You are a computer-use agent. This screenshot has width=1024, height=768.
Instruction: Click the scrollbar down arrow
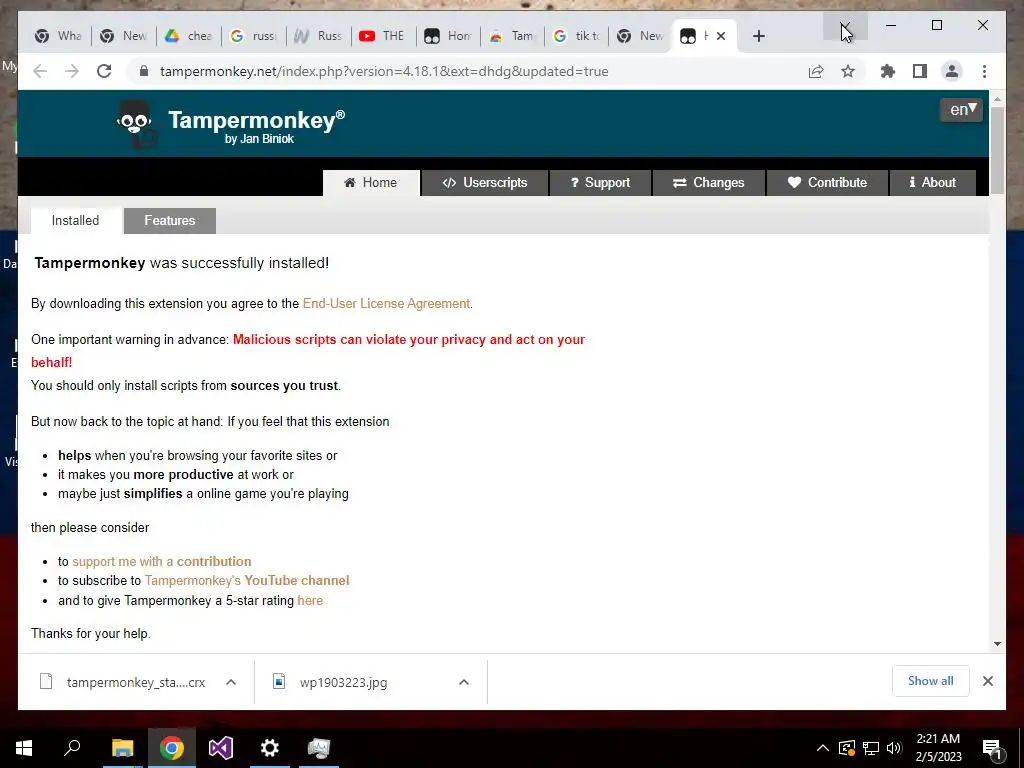997,644
